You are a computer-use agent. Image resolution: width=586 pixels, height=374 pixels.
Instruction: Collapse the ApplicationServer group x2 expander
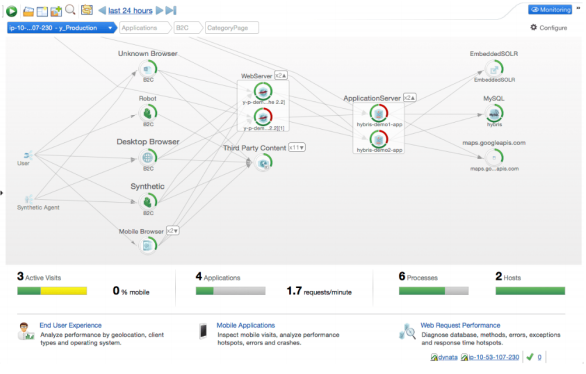coord(410,98)
